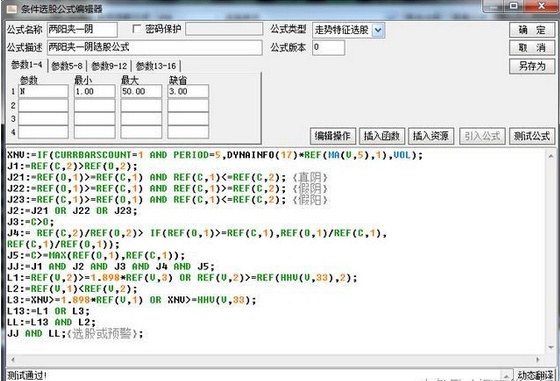Click the 公式描述 description field
The image size is (560, 381).
pyautogui.click(x=154, y=47)
